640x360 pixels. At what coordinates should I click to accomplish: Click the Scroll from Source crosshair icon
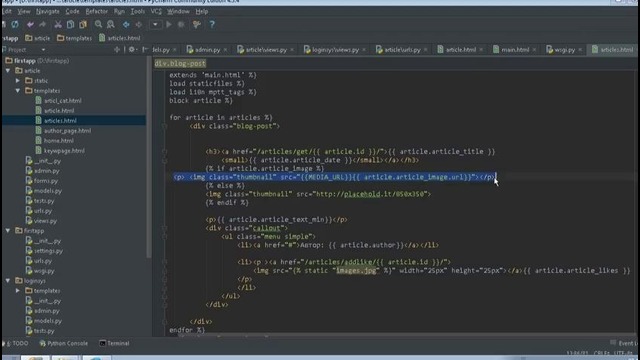pyautogui.click(x=117, y=49)
